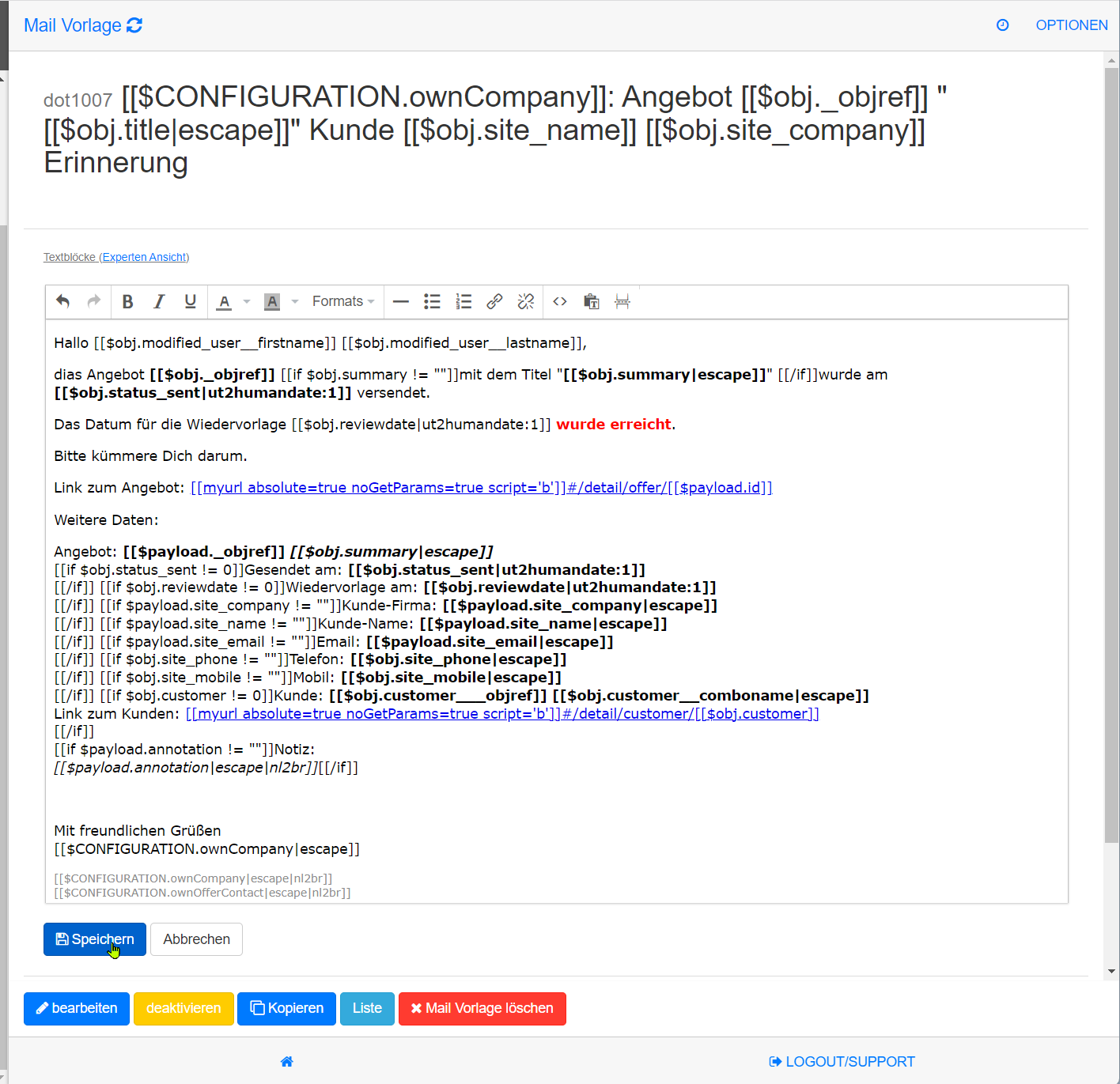This screenshot has width=1120, height=1084.
Task: Click the Kopieren button
Action: point(286,1009)
